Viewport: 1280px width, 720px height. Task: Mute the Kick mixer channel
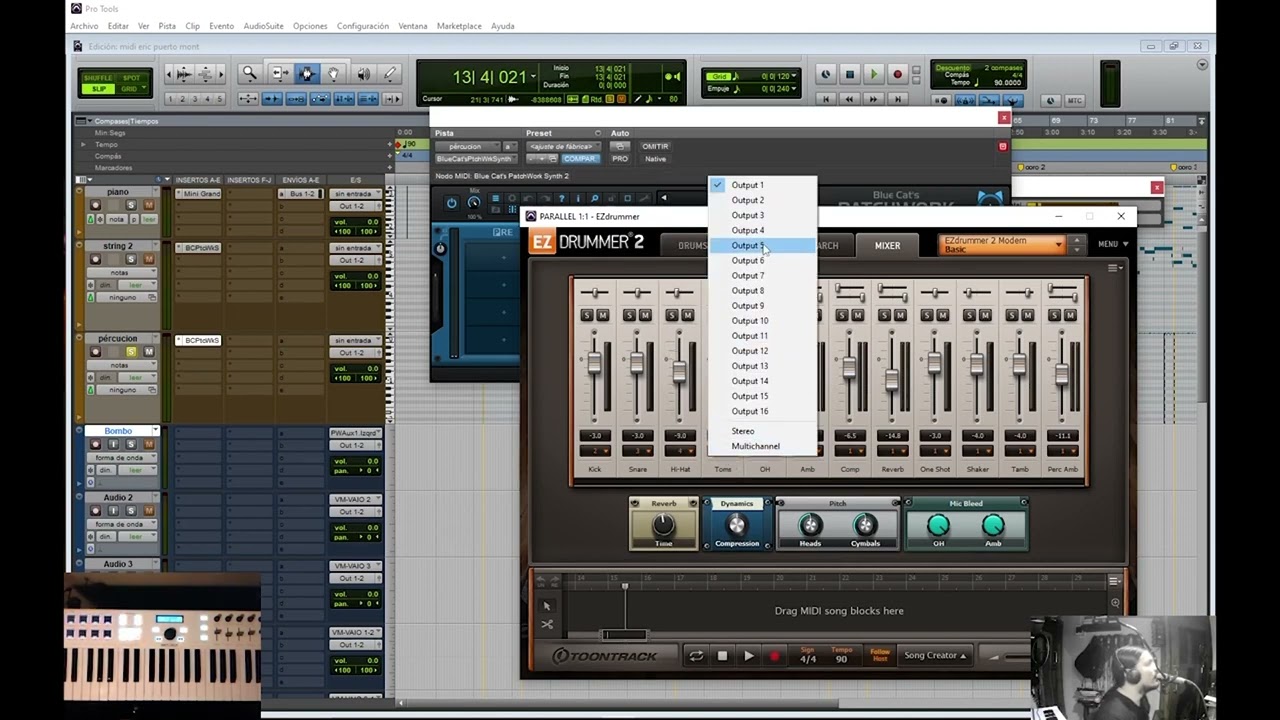[602, 315]
